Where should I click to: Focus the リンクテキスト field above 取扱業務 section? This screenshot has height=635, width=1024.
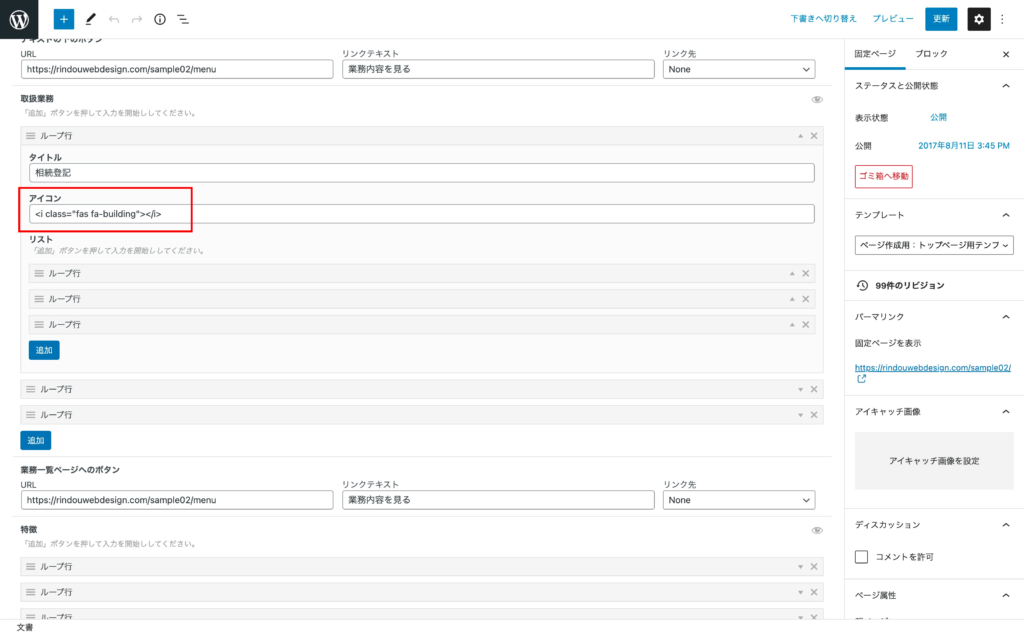[498, 69]
